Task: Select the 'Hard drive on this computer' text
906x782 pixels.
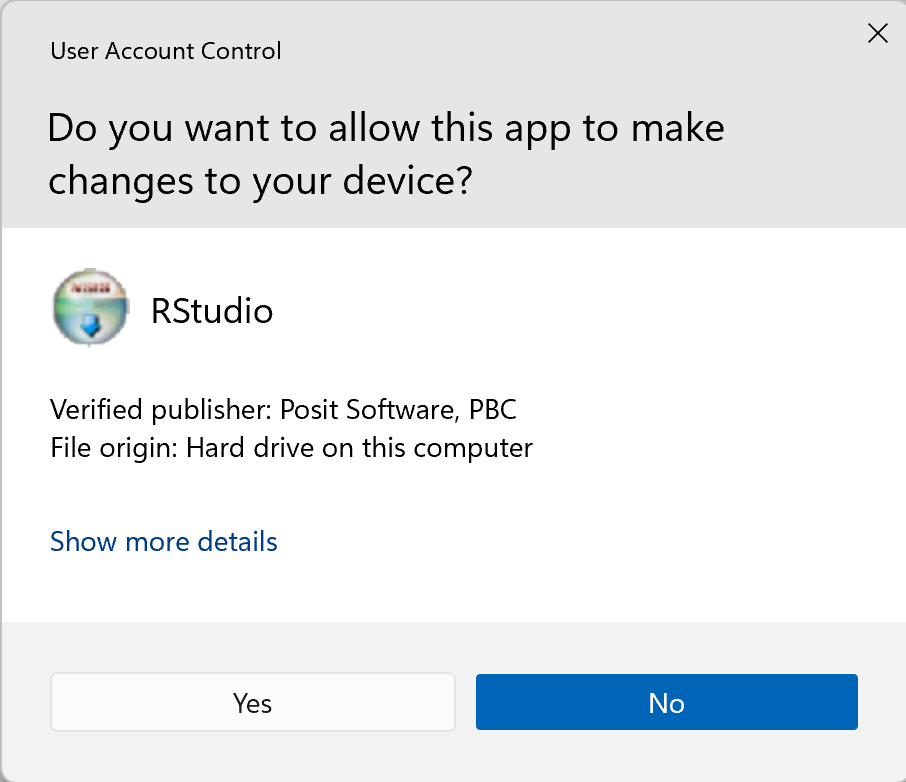Action: point(359,448)
